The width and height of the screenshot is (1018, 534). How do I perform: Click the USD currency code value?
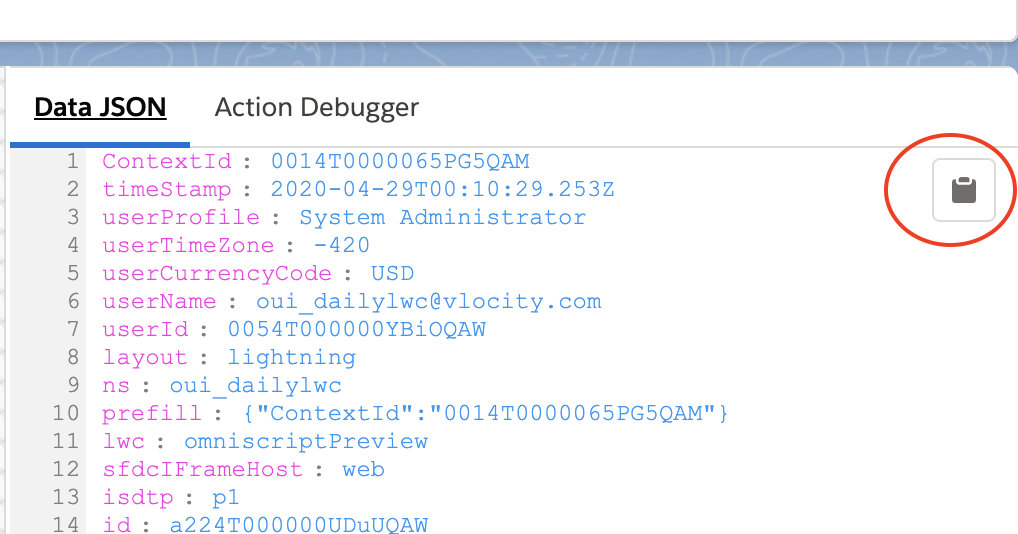click(392, 273)
